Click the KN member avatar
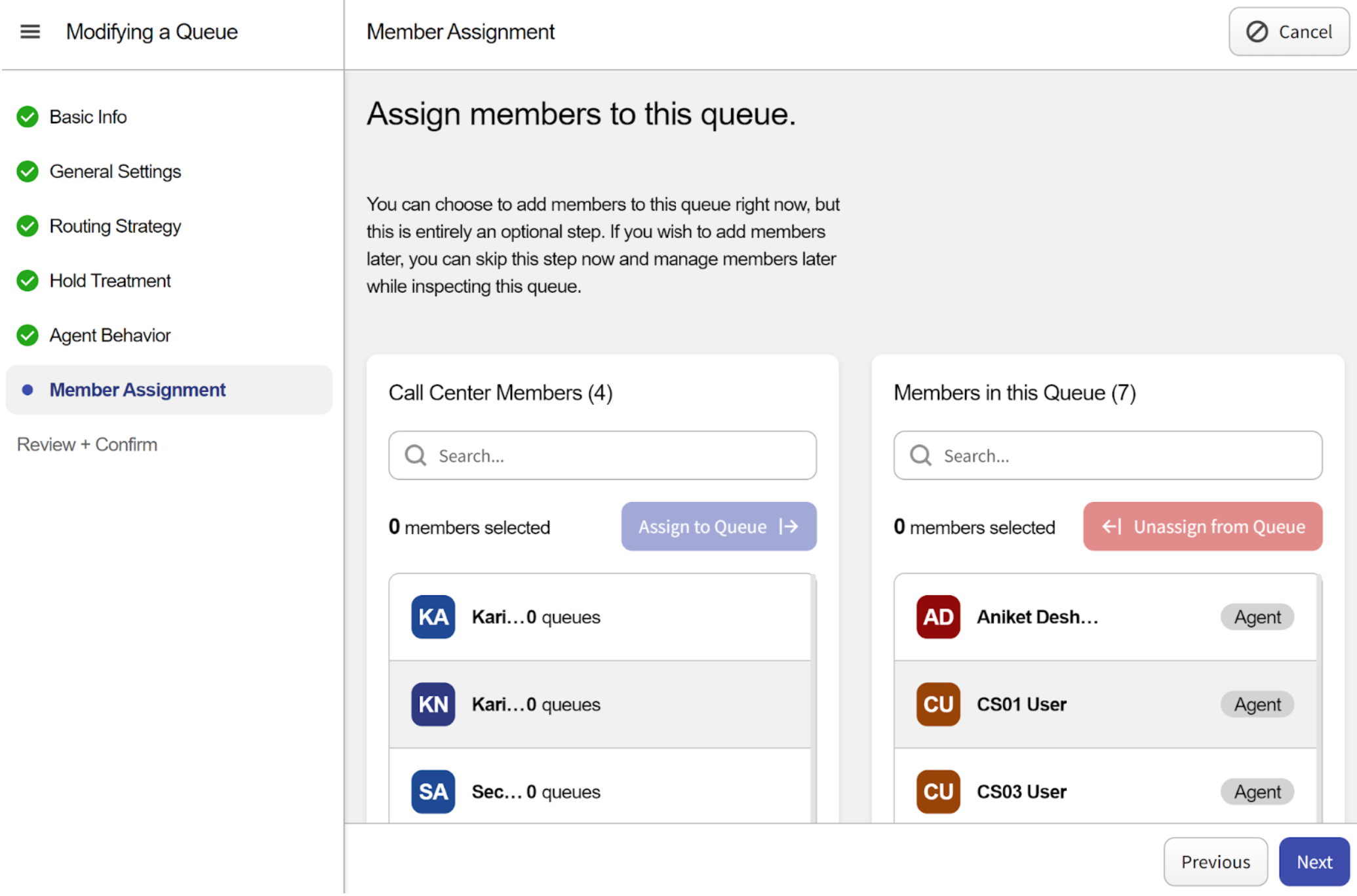 coord(433,704)
